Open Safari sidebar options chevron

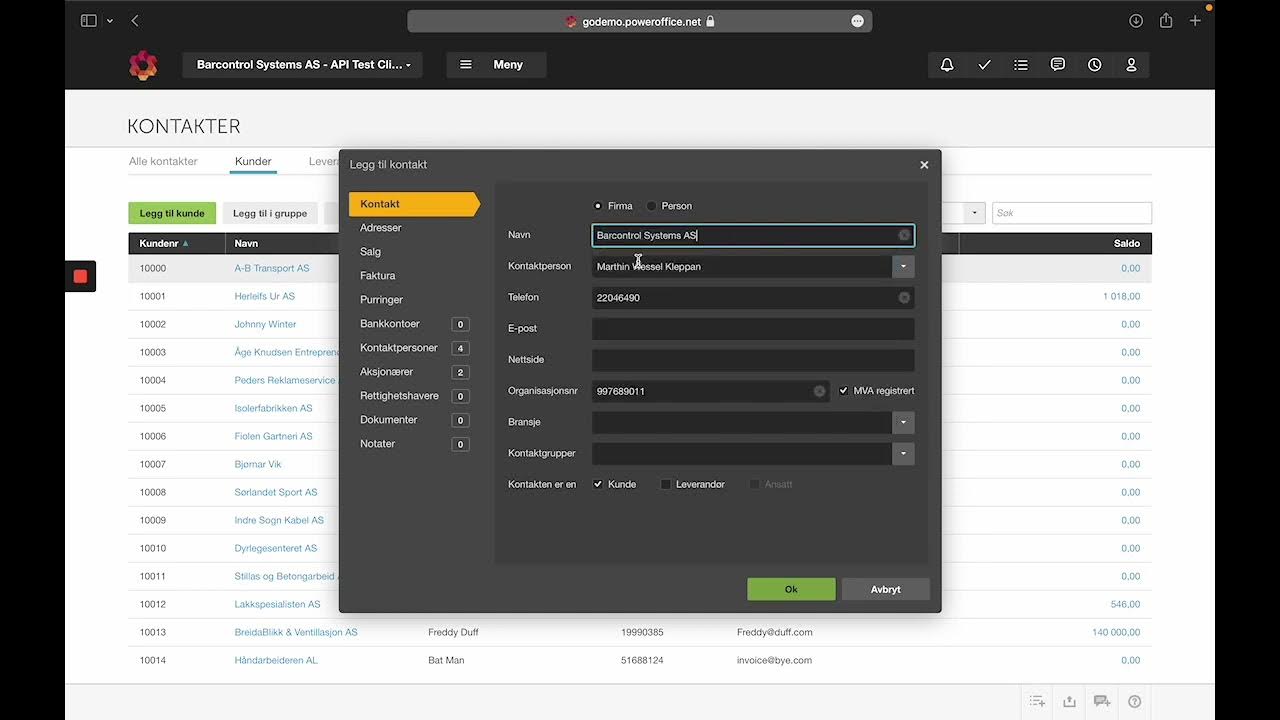pyautogui.click(x=109, y=21)
